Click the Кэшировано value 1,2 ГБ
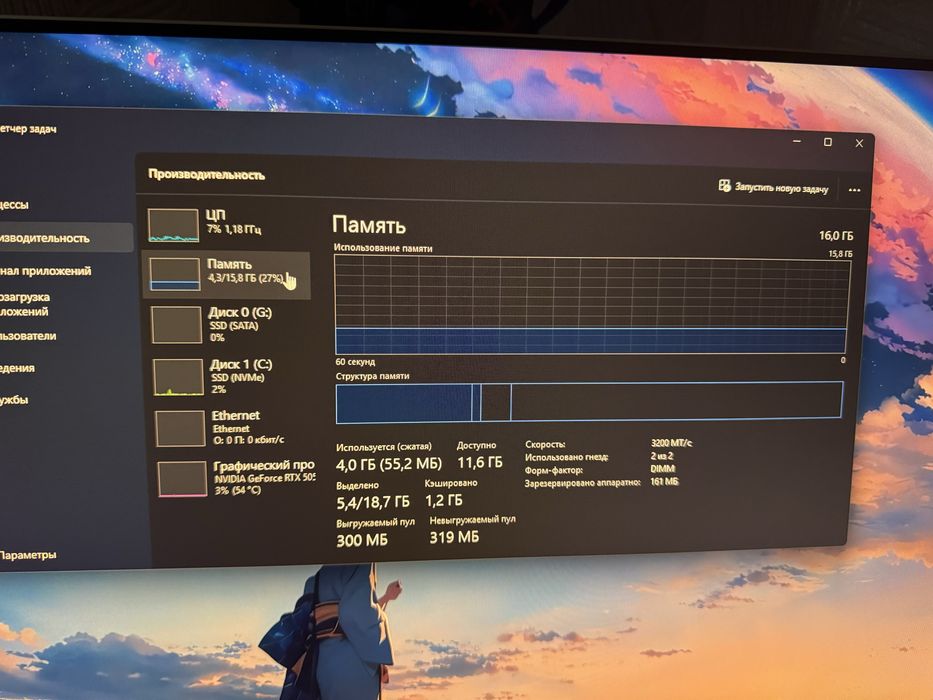The image size is (933, 700). pos(443,501)
